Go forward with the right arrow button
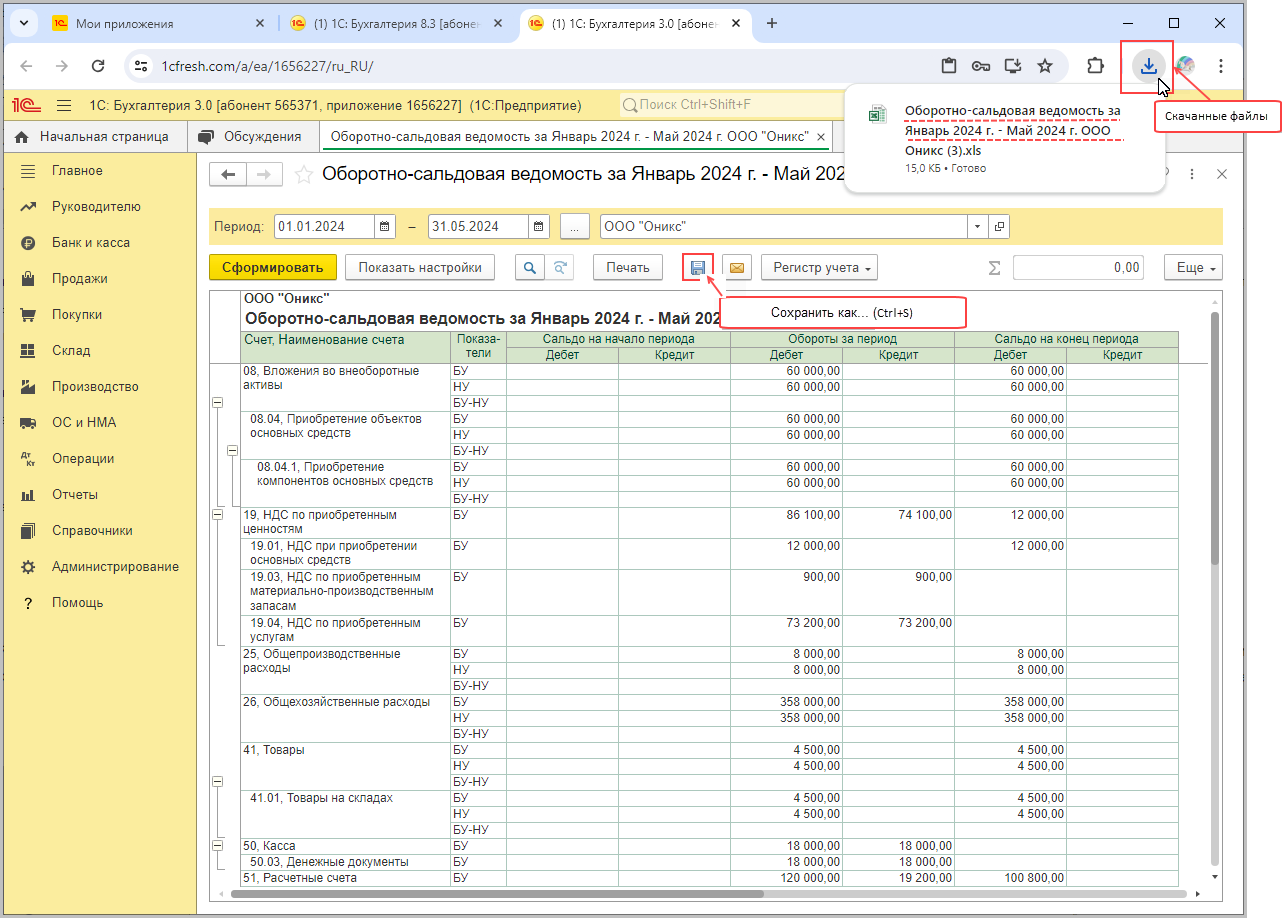This screenshot has height=918, width=1284. point(263,175)
